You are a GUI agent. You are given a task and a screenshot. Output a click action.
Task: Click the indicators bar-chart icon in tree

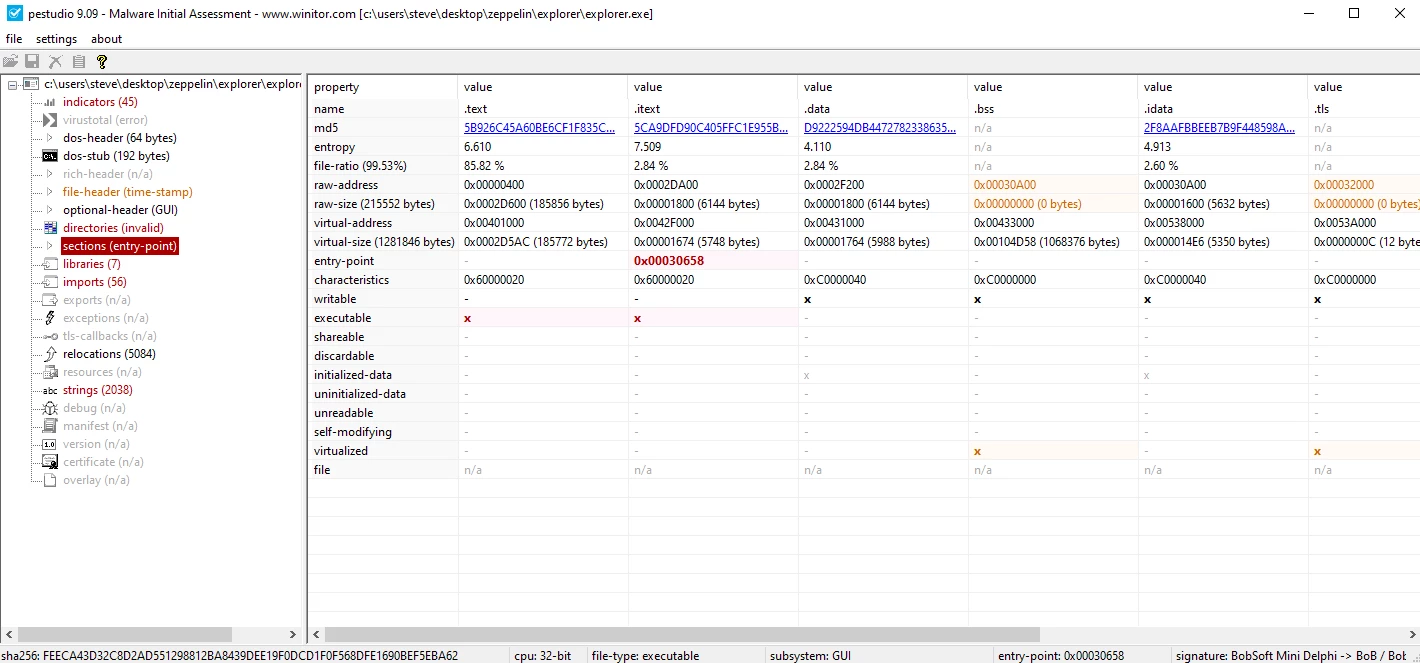pyautogui.click(x=50, y=102)
